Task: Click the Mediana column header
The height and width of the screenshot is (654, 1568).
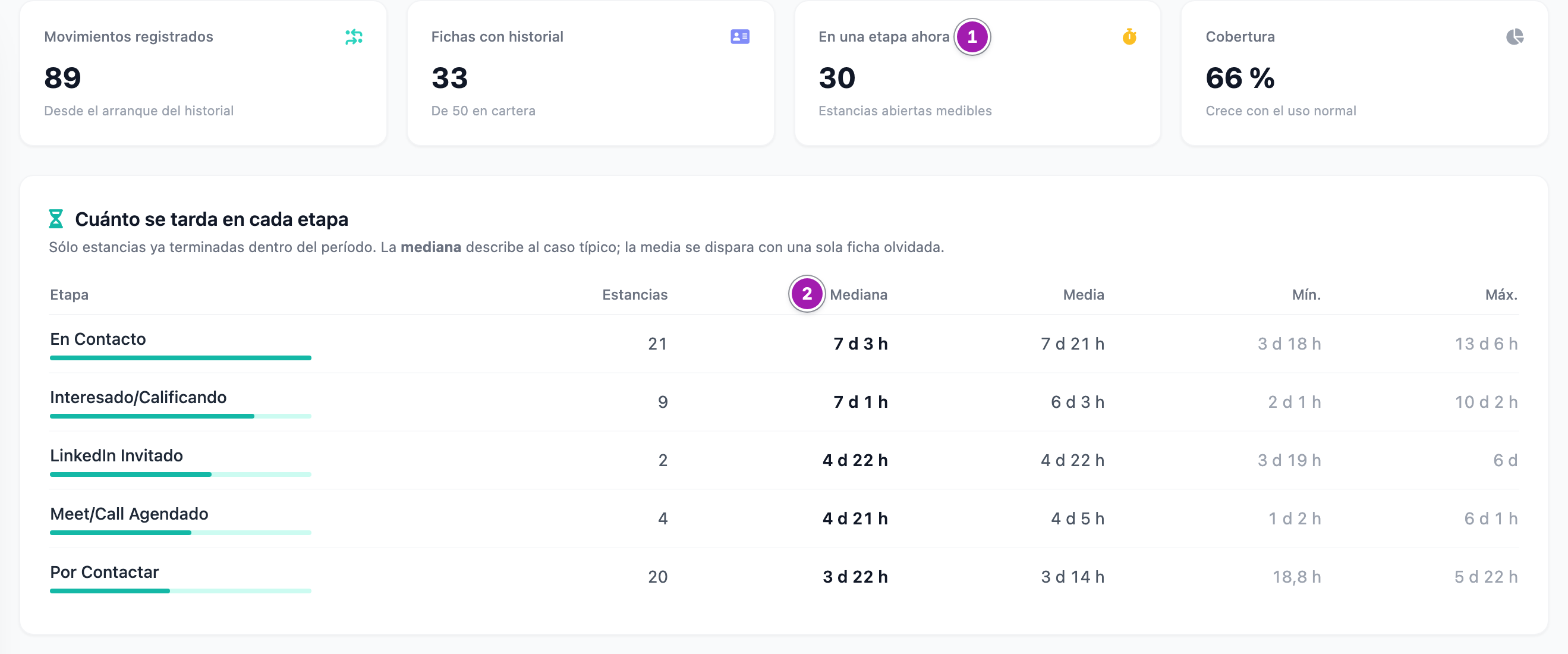Action: tap(858, 295)
